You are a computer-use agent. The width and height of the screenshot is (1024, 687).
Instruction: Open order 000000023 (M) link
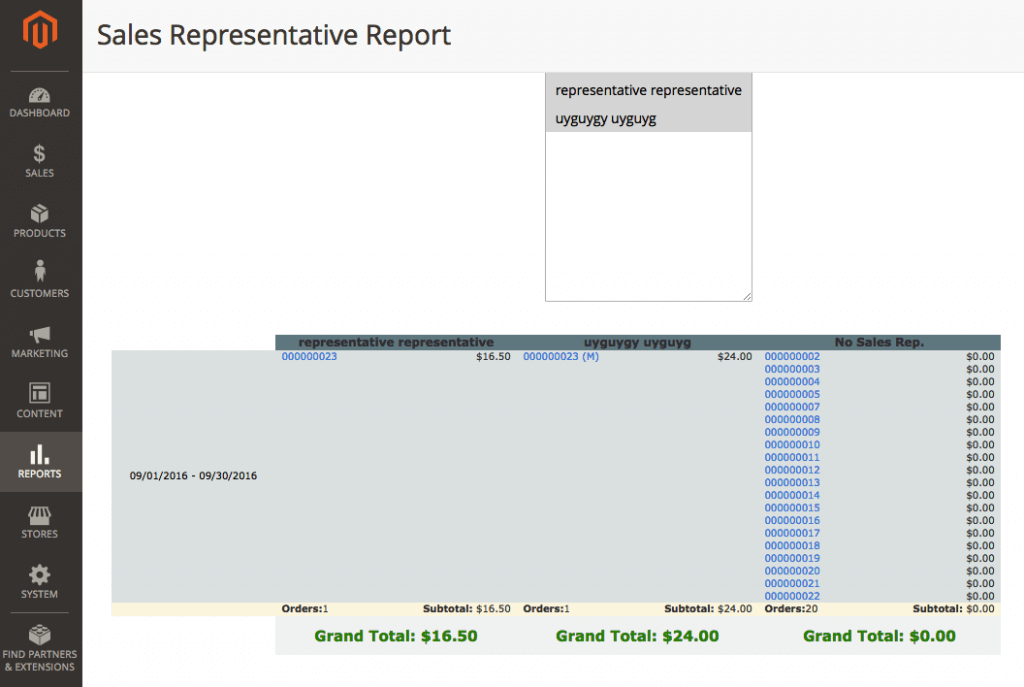pyautogui.click(x=561, y=356)
